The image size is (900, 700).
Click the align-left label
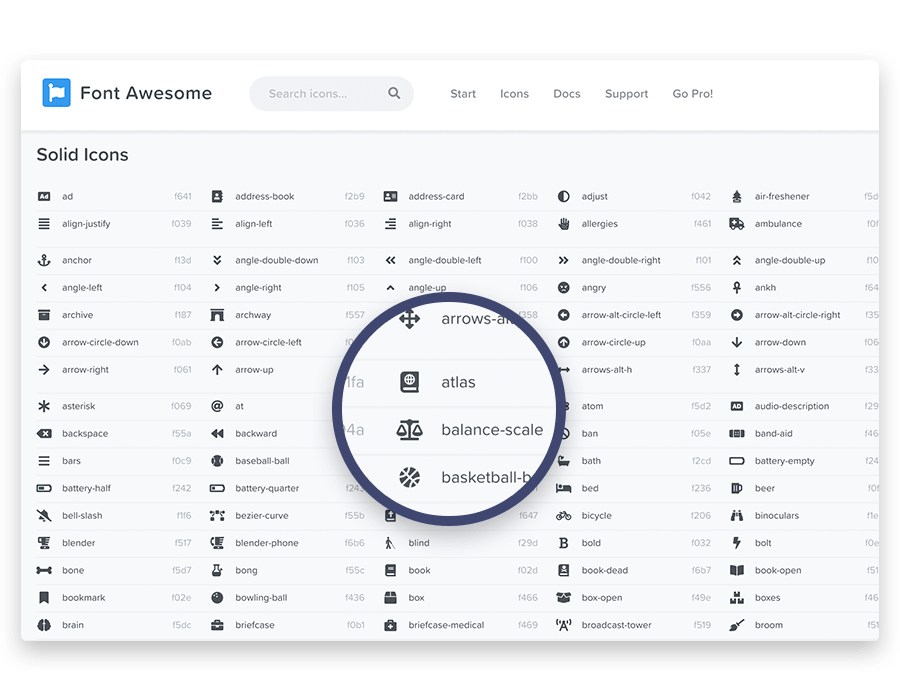coord(254,224)
